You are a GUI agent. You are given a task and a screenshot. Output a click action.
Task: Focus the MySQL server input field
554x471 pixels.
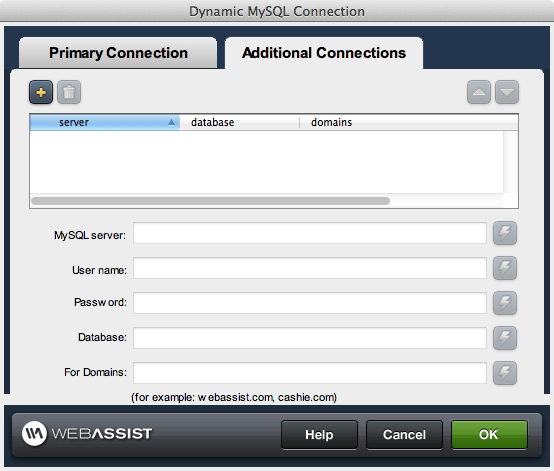point(310,233)
